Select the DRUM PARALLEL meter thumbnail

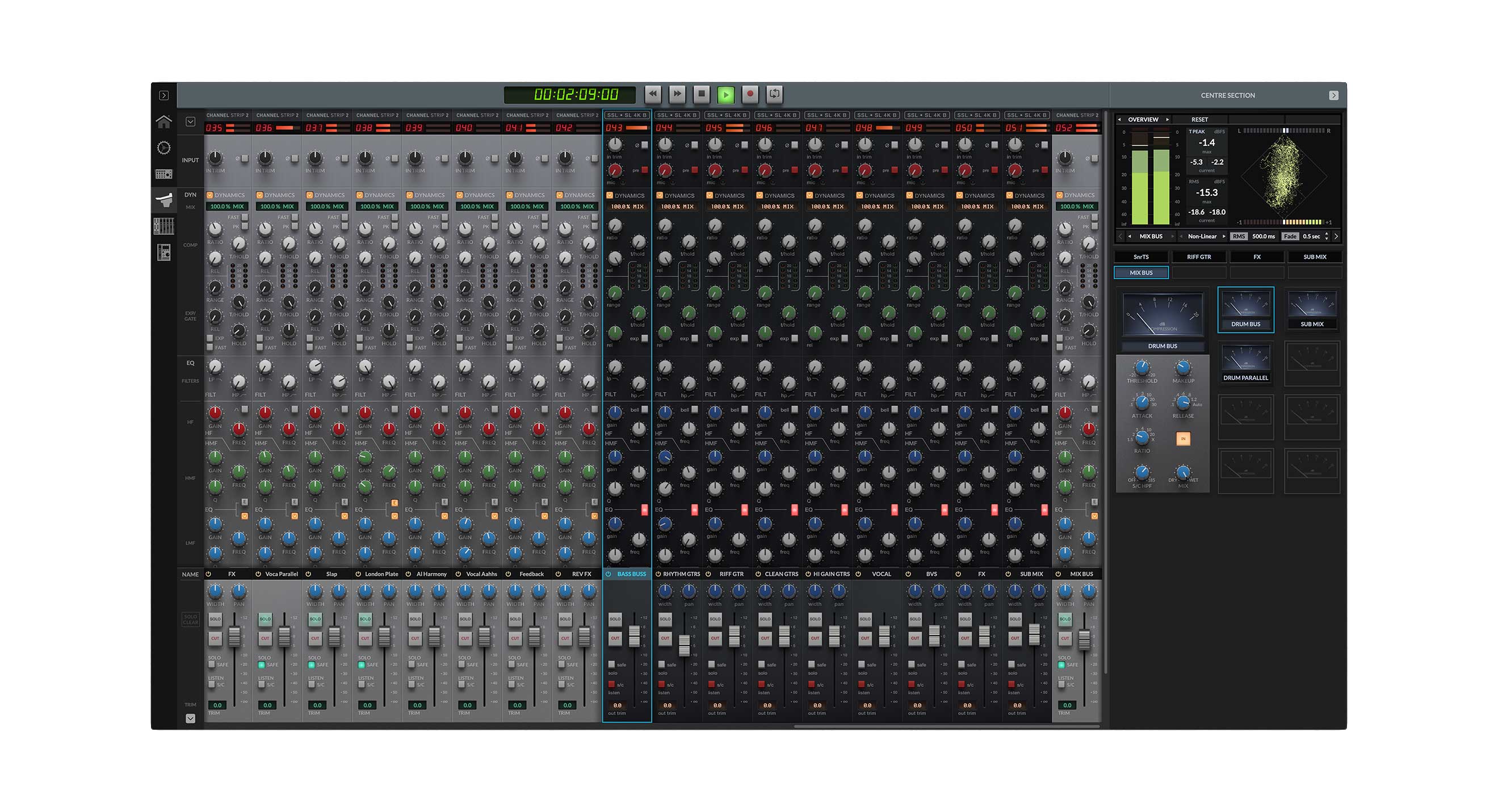1245,363
